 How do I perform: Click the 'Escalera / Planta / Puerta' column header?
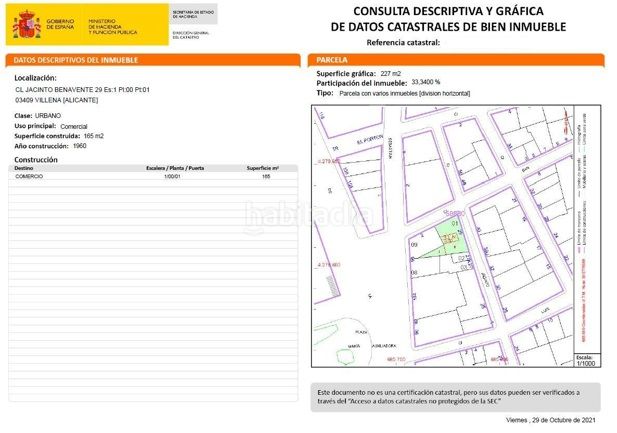tap(175, 168)
